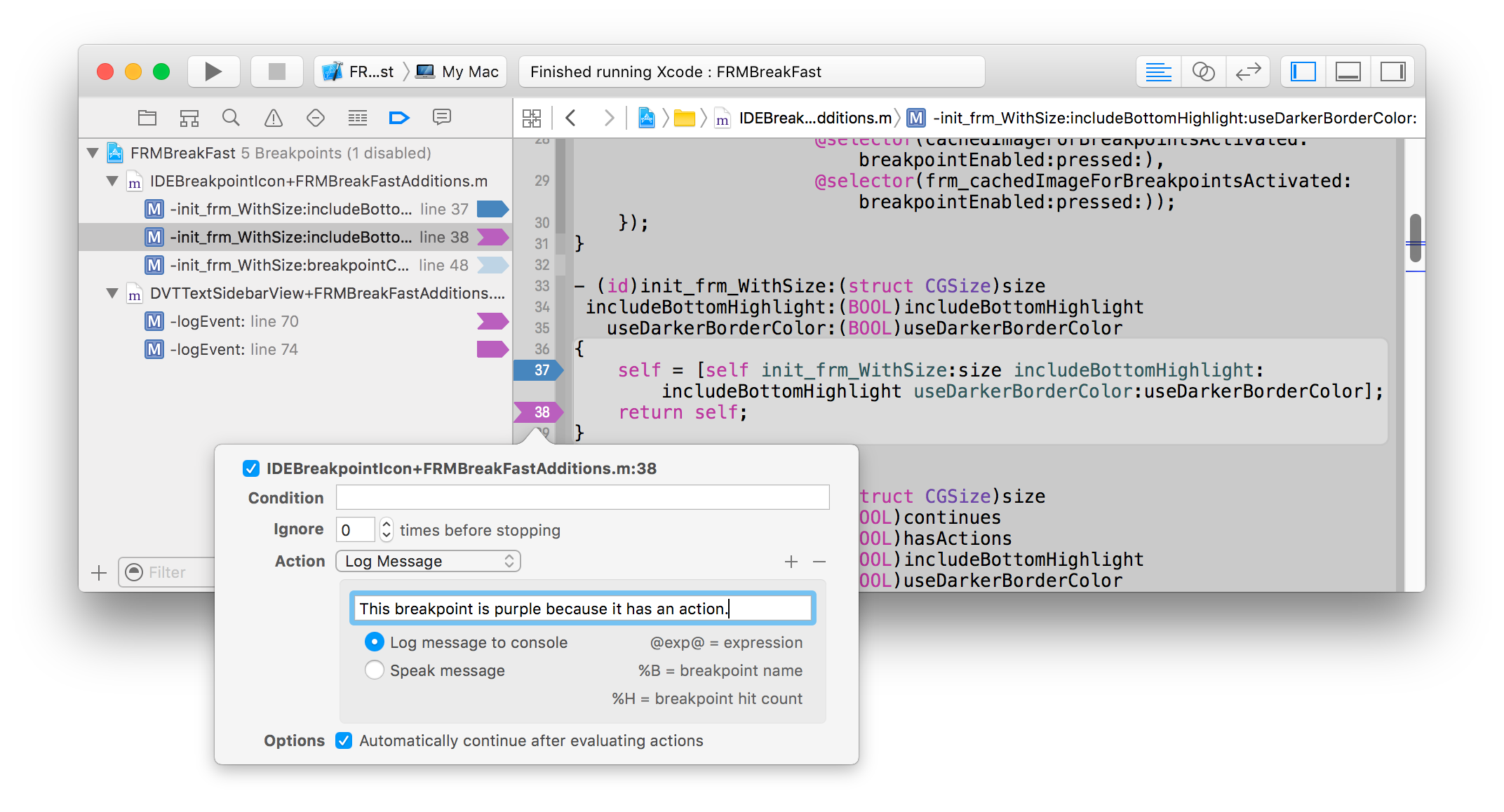This screenshot has width=1504, height=812.
Task: Show the Assistant editor
Action: click(x=1203, y=72)
